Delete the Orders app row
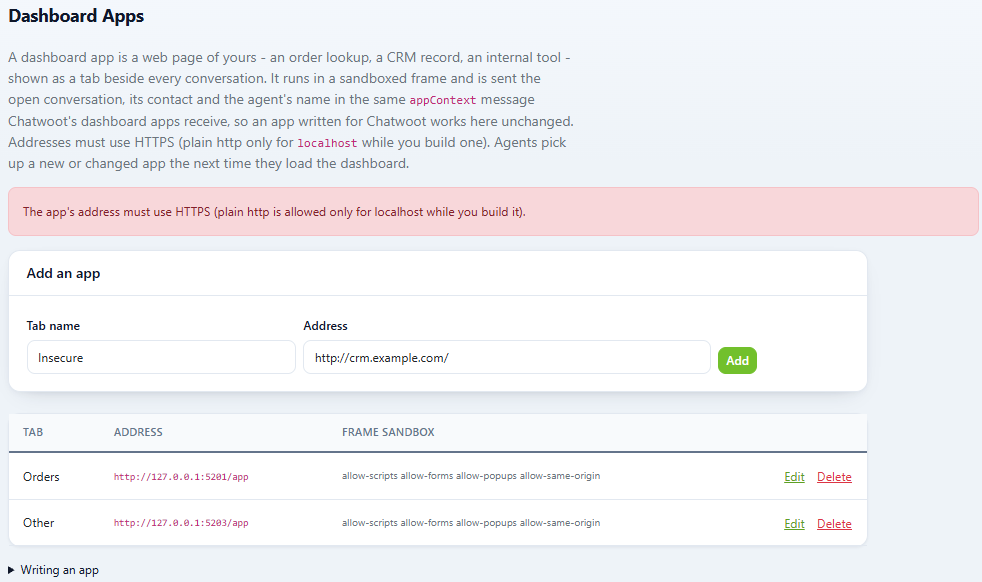This screenshot has height=582, width=982. [x=834, y=477]
